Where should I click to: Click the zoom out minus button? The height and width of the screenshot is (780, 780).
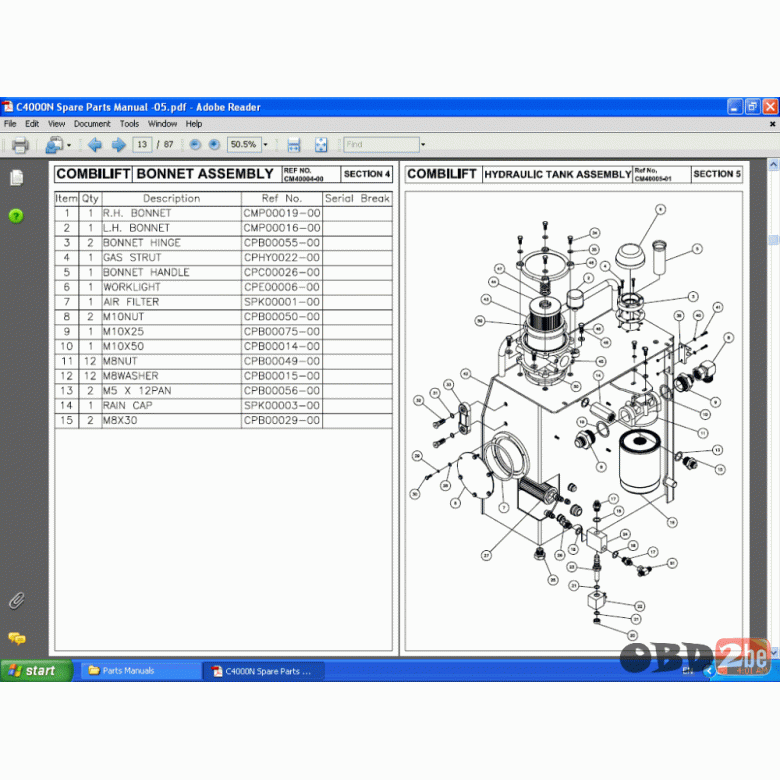(195, 145)
